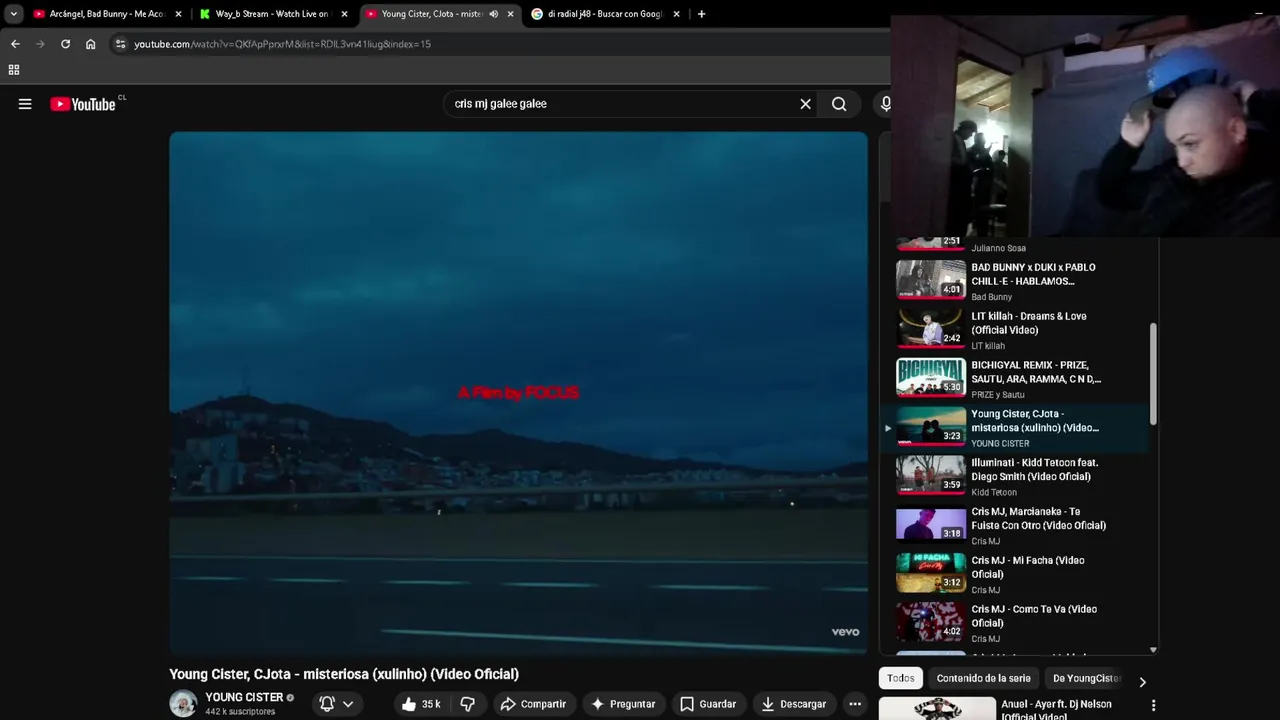Go forward with browser forward arrow
The height and width of the screenshot is (720, 1280).
40,44
